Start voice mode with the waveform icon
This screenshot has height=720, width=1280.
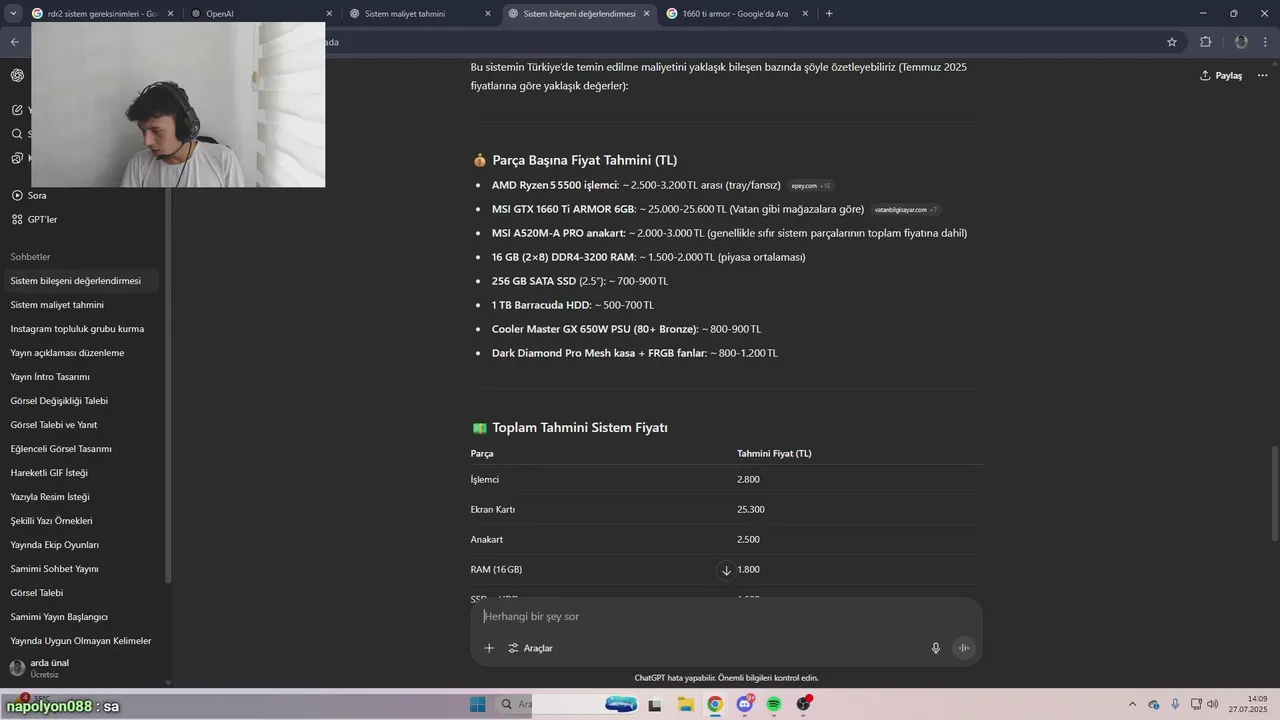[x=964, y=648]
